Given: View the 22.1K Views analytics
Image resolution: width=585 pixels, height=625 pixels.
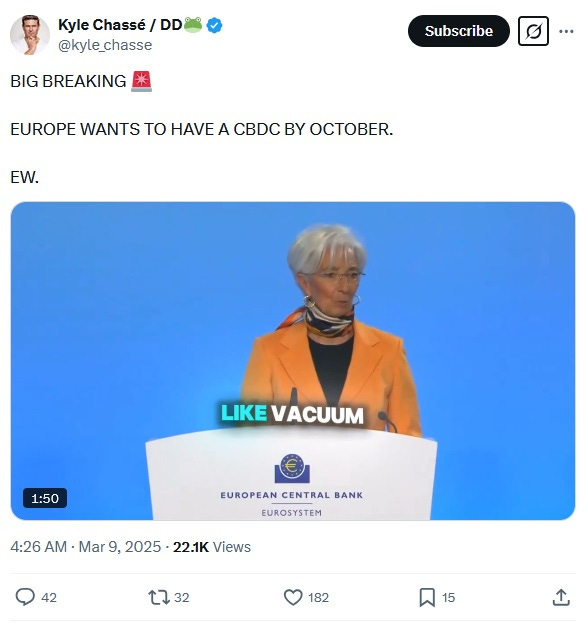Looking at the screenshot, I should 212,547.
